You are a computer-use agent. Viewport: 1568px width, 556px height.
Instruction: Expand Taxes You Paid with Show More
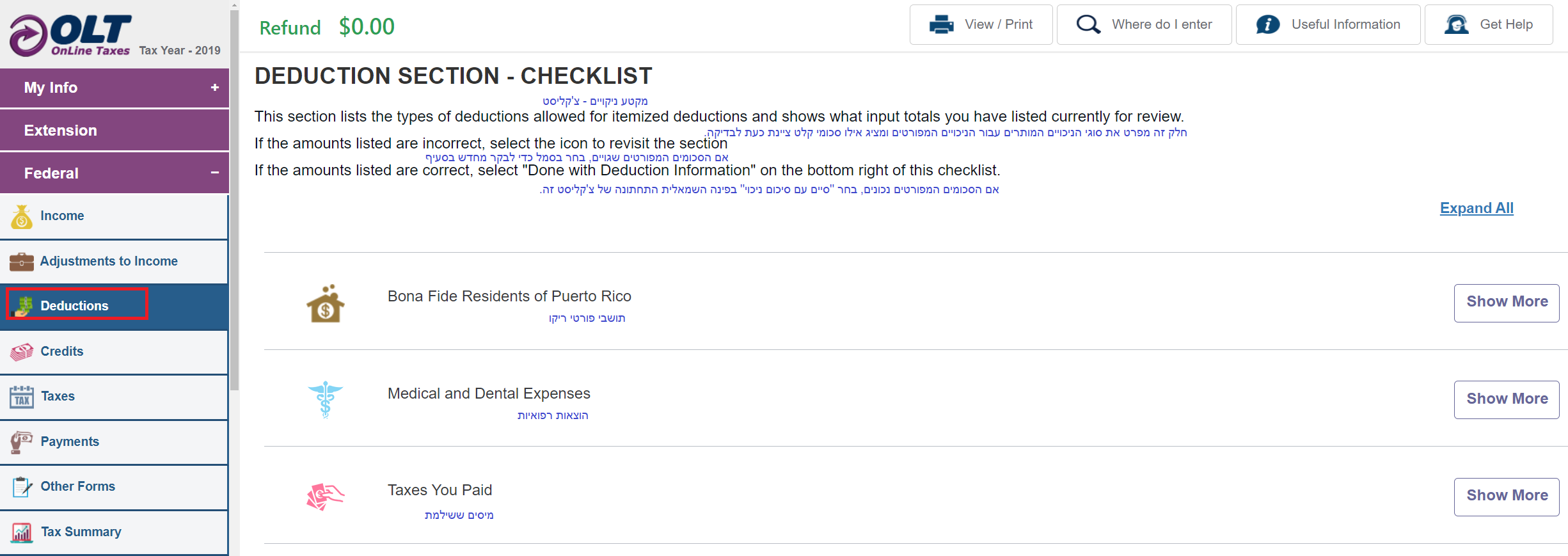(1507, 496)
